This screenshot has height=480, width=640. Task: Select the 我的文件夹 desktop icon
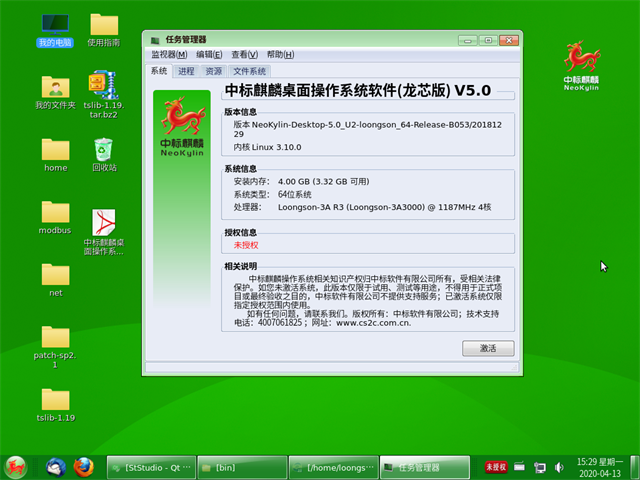click(x=55, y=88)
